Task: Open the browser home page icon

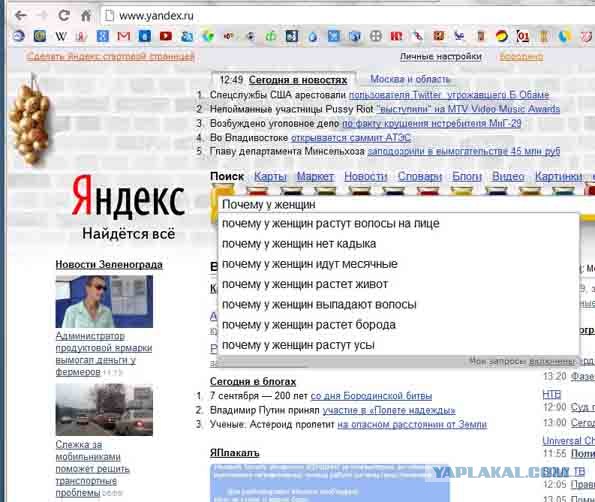Action: (x=86, y=16)
